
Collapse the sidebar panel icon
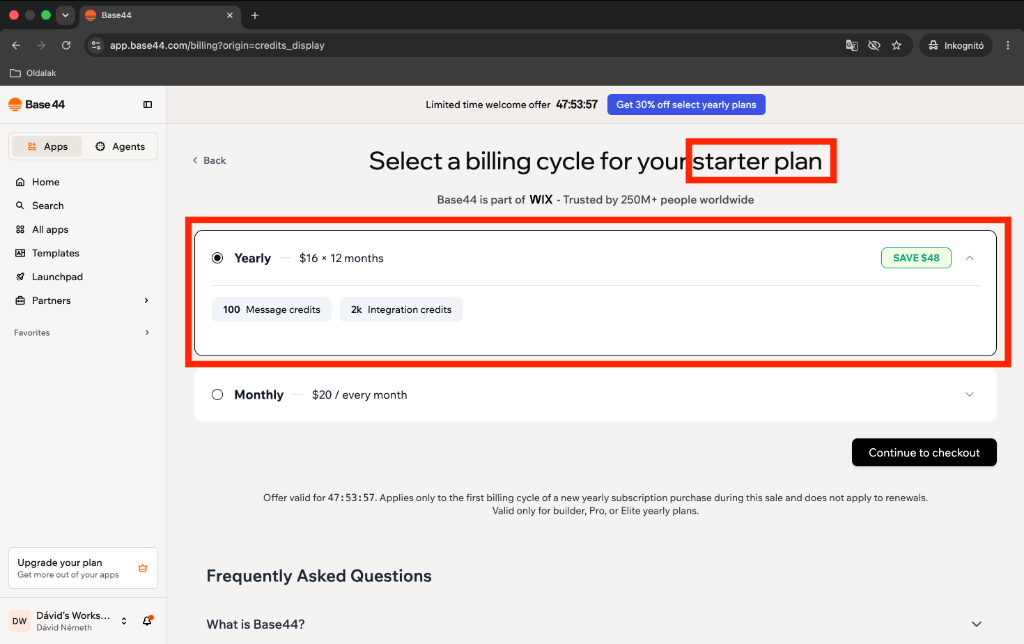[x=148, y=105]
